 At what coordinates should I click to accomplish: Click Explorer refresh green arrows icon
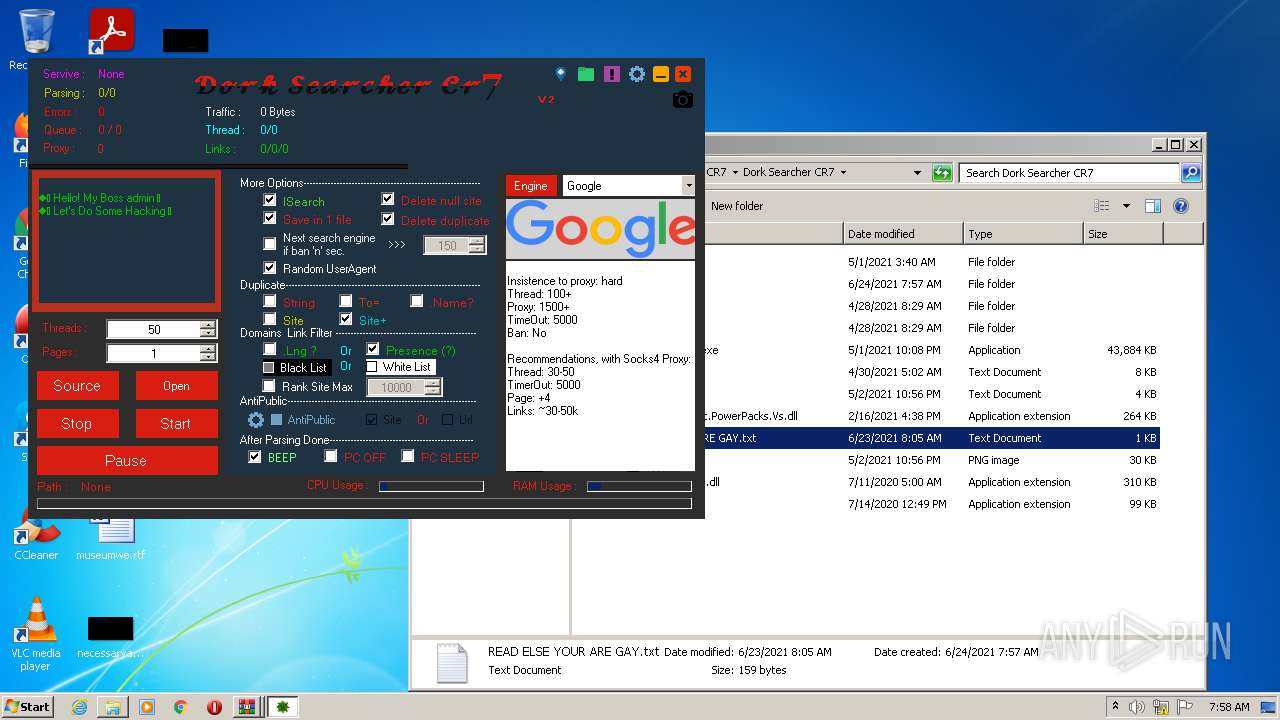pyautogui.click(x=942, y=173)
